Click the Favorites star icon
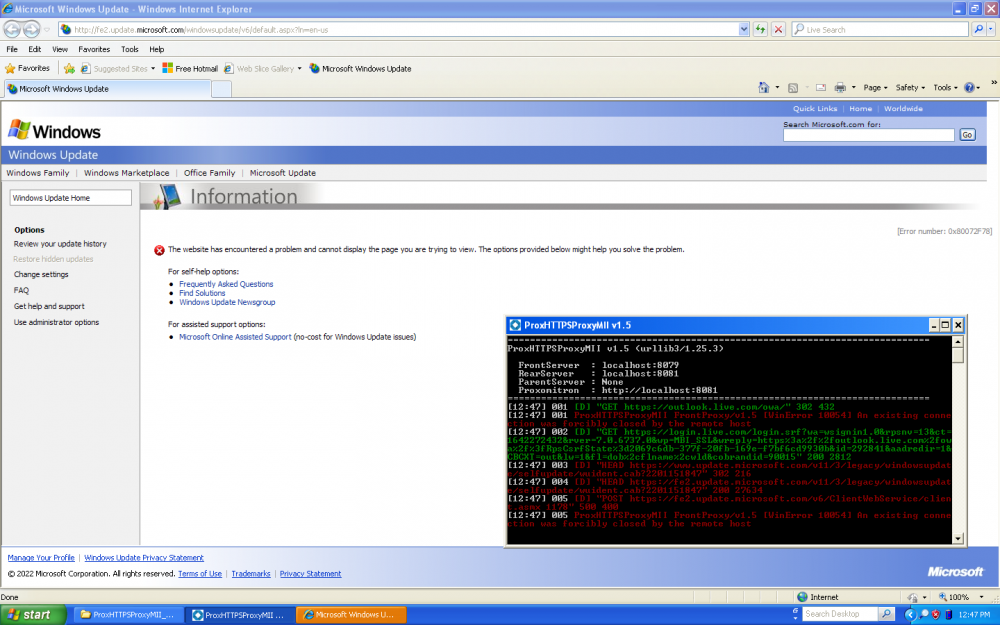1000x625 pixels. click(11, 67)
